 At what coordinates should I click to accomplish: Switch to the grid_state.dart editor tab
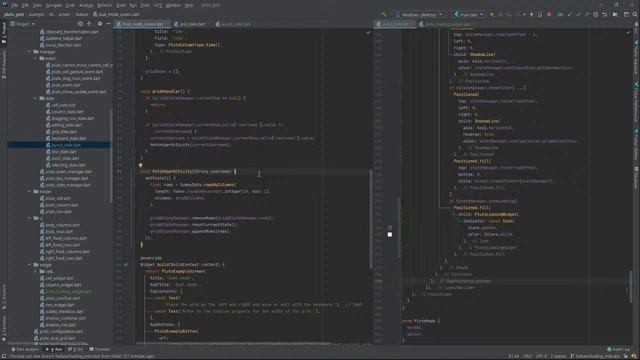(192, 24)
